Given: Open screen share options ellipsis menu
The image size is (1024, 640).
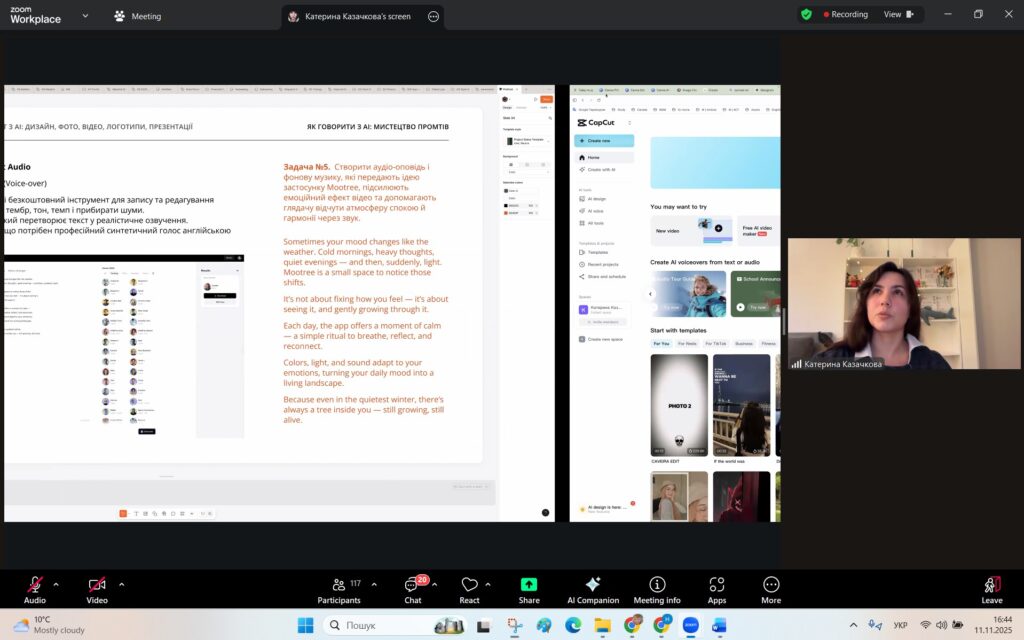Looking at the screenshot, I should pos(433,16).
